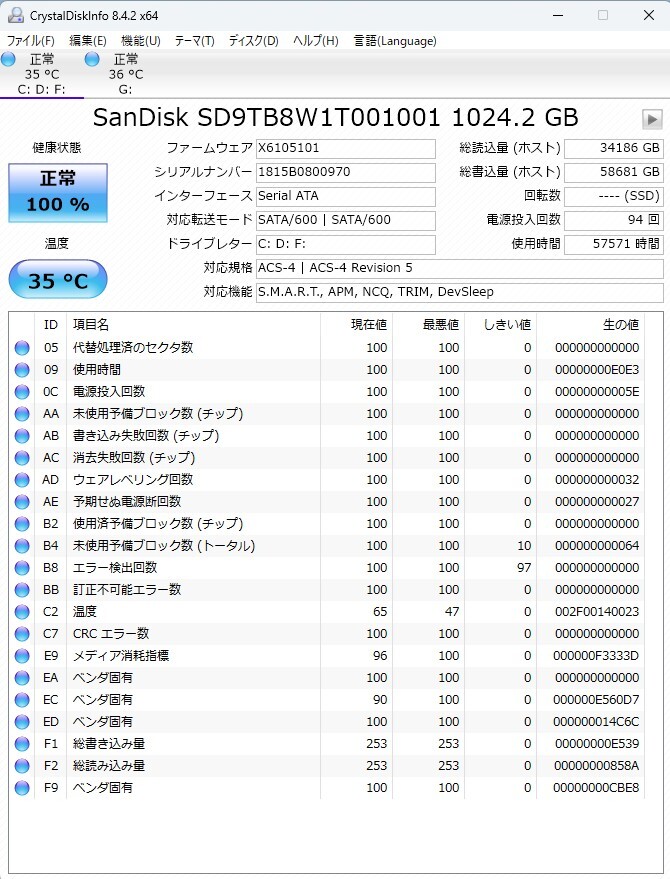This screenshot has width=670, height=879.
Task: Click status orb of attribute 0C row
Action: click(22, 392)
